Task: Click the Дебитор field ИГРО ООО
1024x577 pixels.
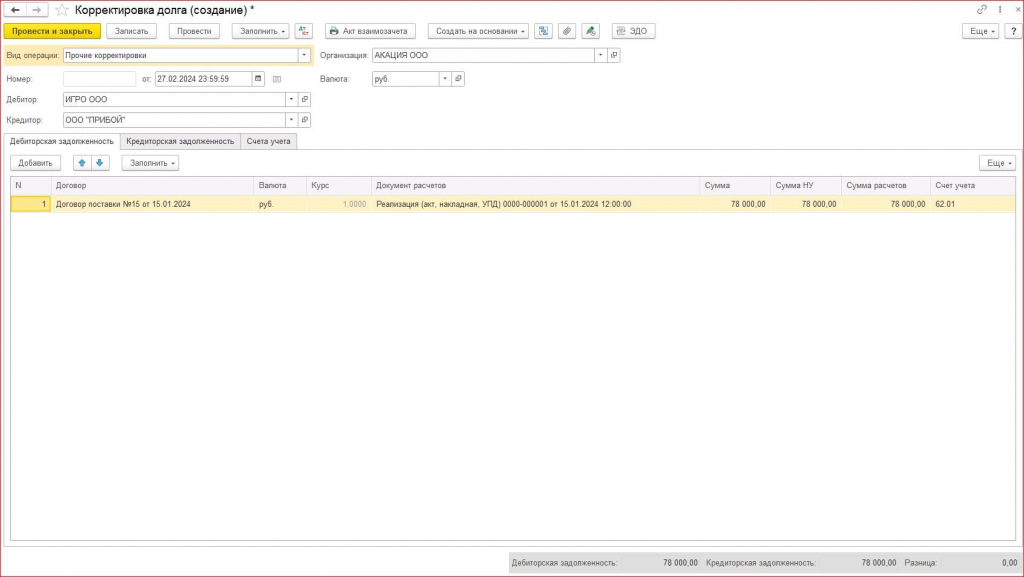Action: (174, 99)
